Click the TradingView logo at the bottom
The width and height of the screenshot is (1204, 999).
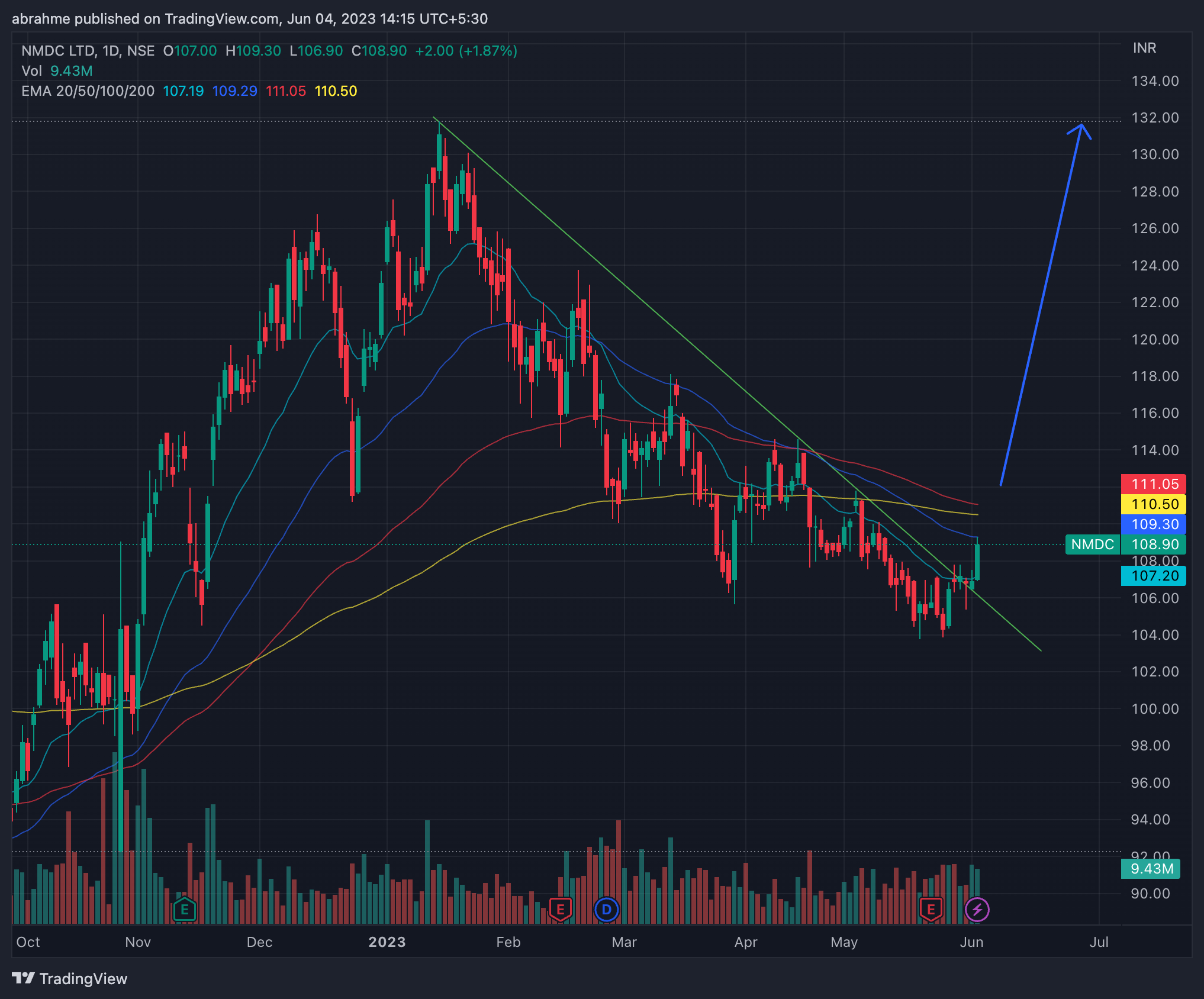(70, 979)
